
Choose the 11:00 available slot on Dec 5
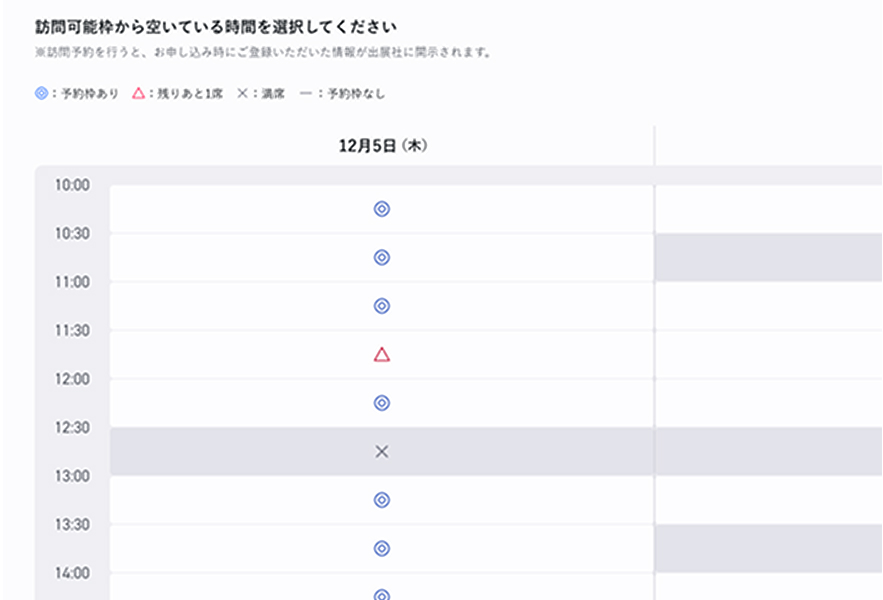[381, 306]
